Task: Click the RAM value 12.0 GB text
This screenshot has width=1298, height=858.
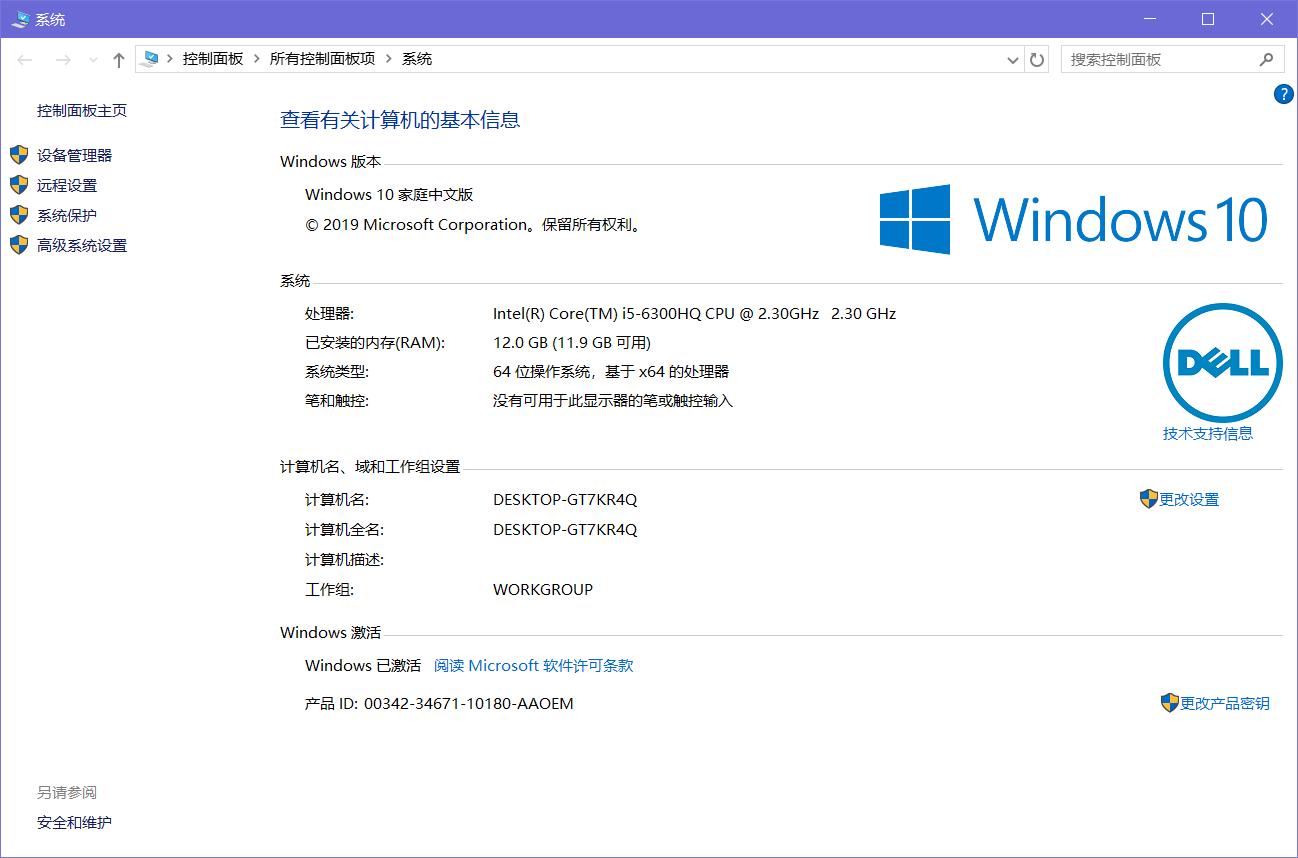Action: [572, 342]
